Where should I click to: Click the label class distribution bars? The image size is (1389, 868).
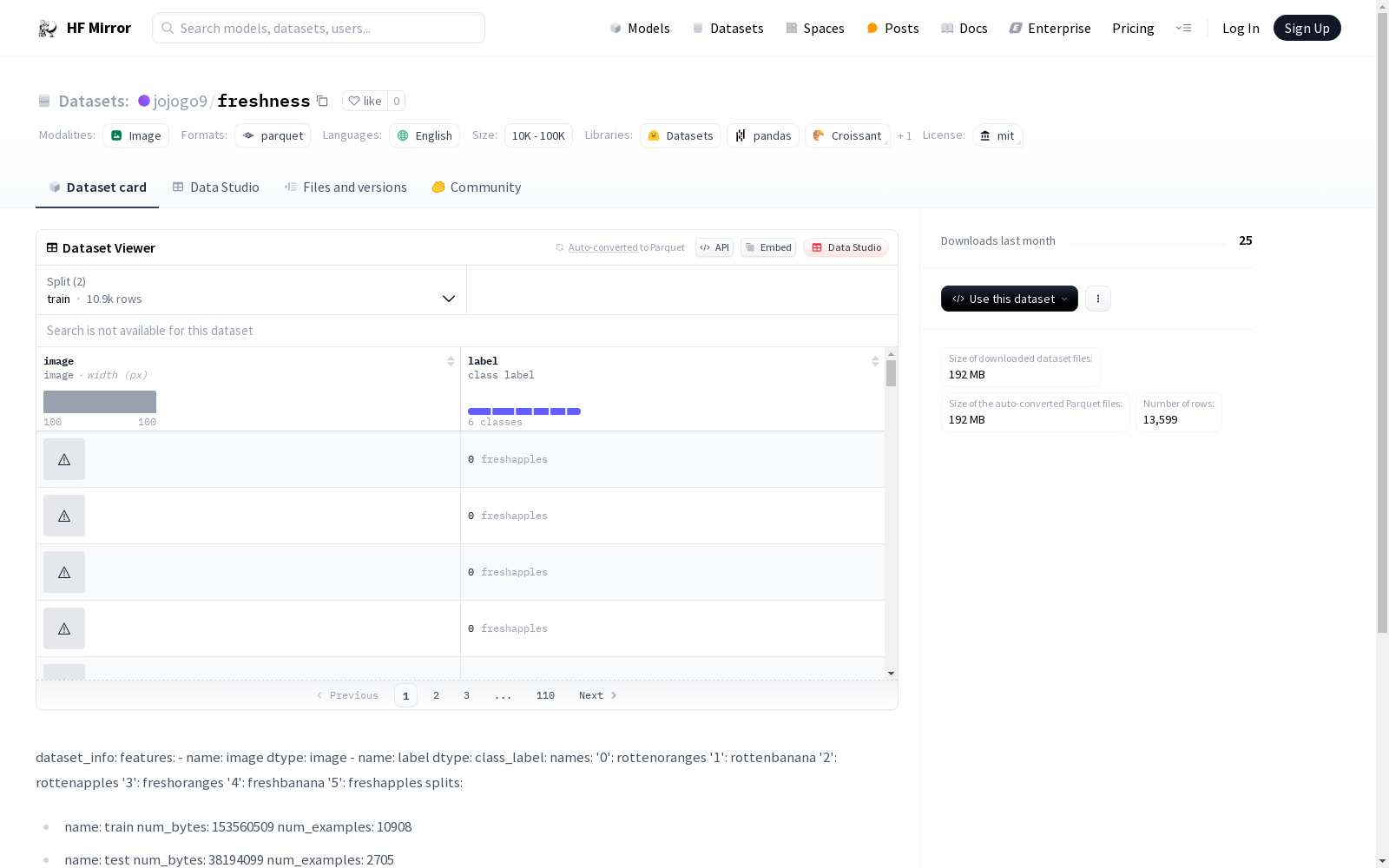[x=524, y=411]
